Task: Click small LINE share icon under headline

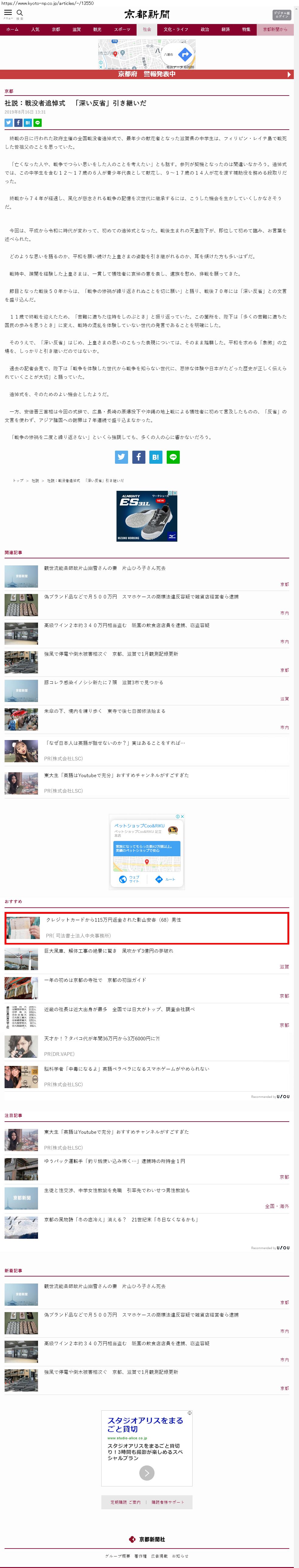Action: click(x=38, y=122)
